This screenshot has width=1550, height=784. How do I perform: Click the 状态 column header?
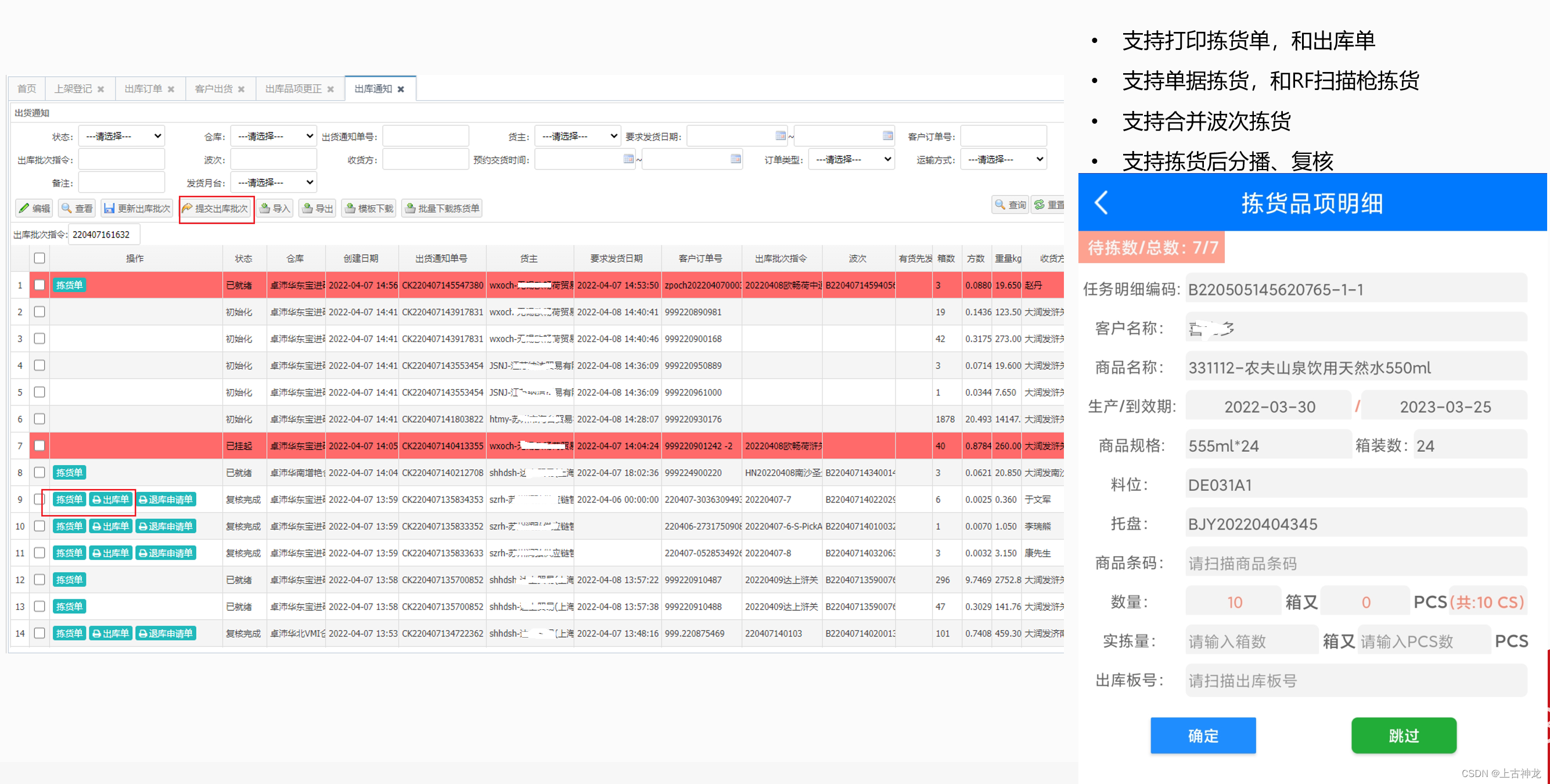pos(244,258)
